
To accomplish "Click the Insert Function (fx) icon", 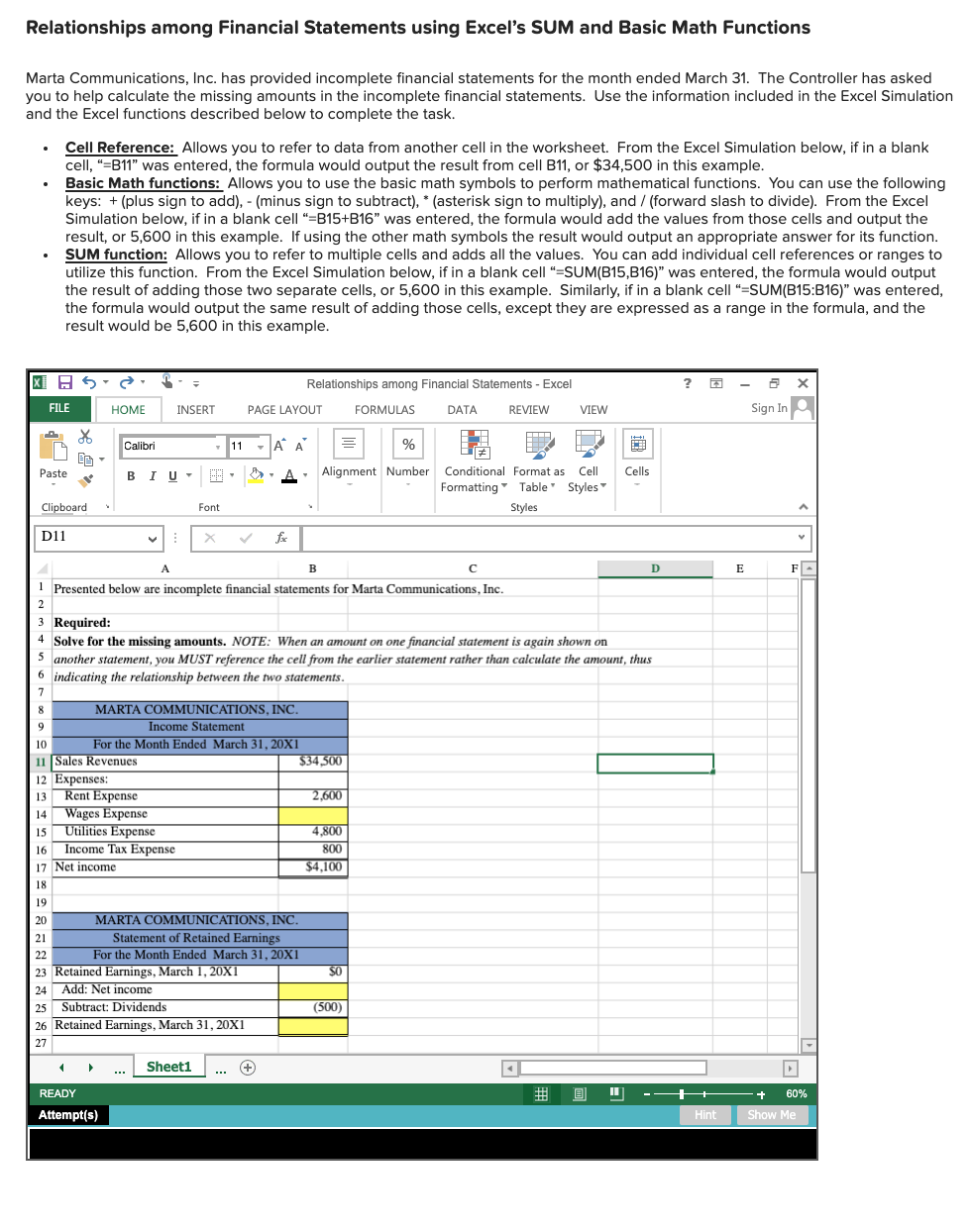I will point(281,538).
